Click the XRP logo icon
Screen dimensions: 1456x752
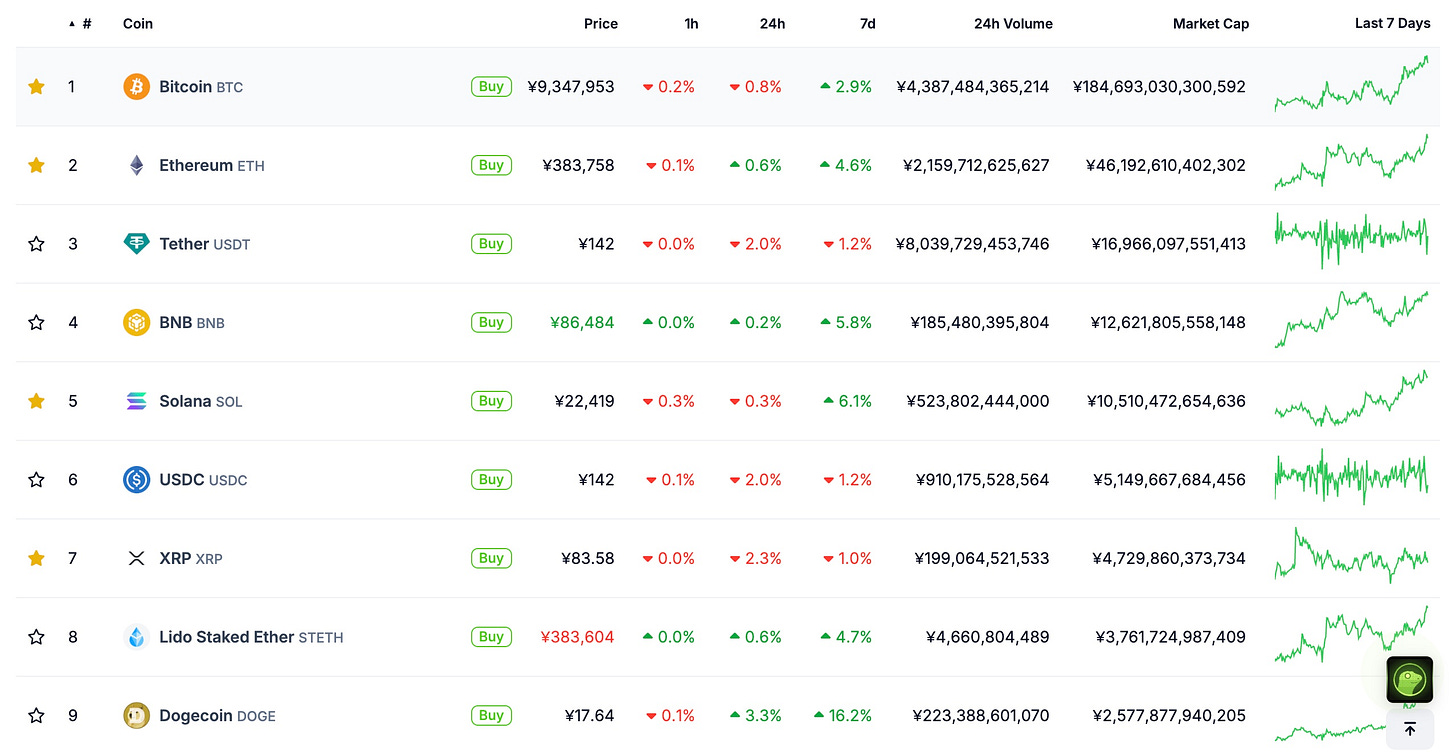136,558
